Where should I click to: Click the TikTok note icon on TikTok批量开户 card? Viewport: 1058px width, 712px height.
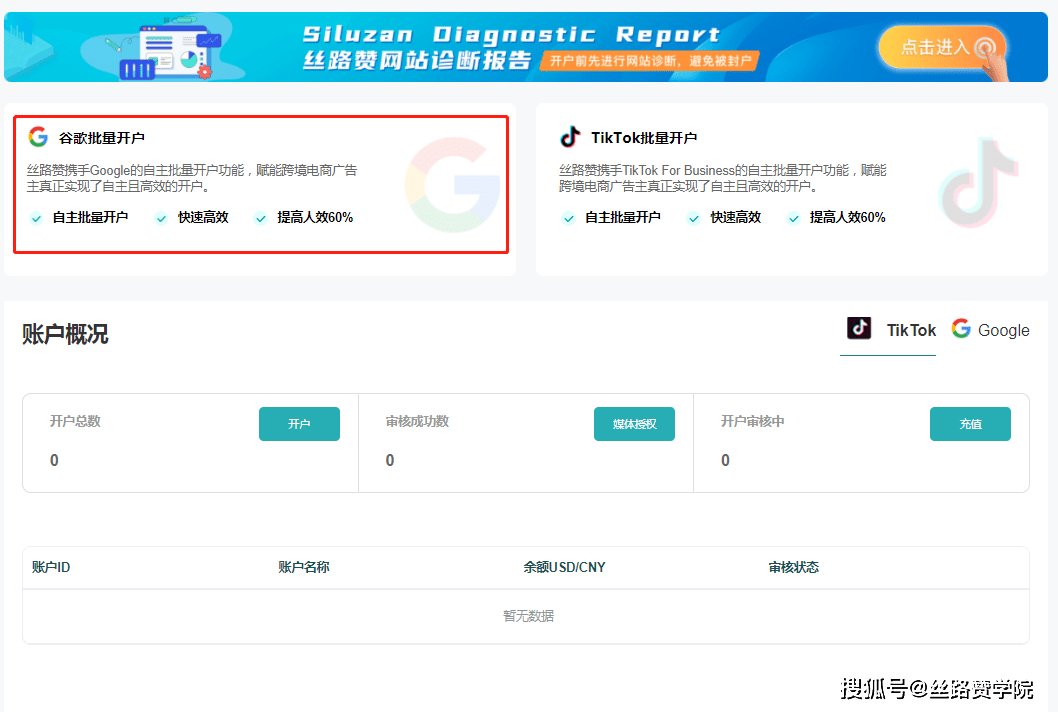click(x=569, y=135)
